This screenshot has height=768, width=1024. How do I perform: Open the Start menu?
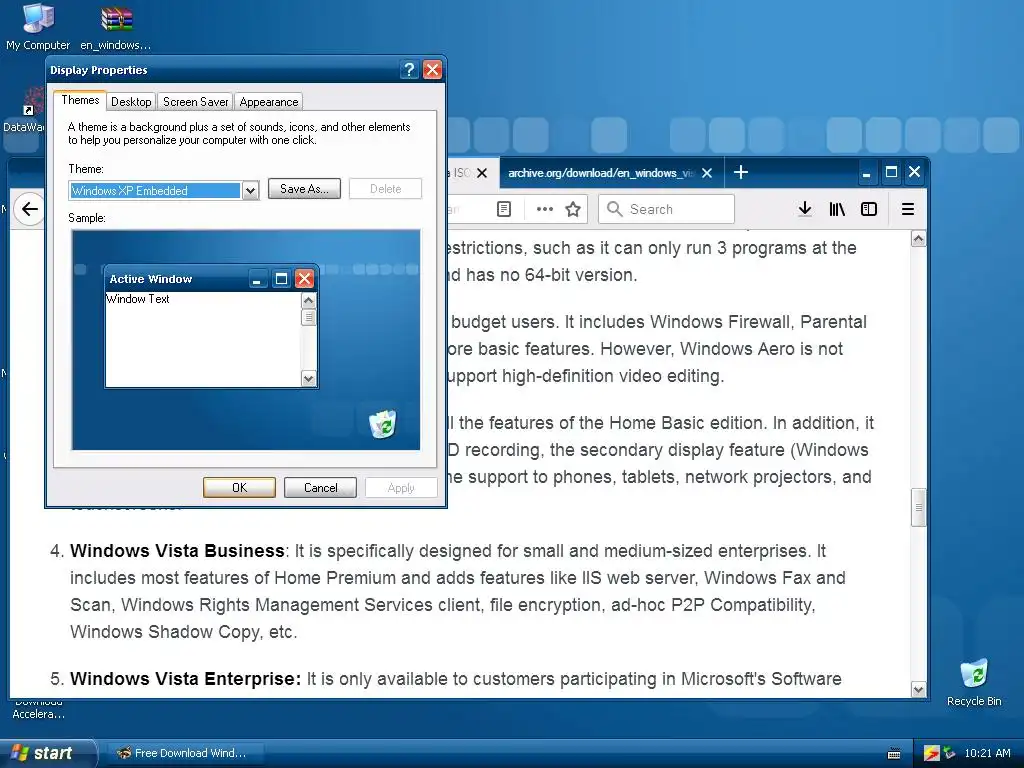49,753
